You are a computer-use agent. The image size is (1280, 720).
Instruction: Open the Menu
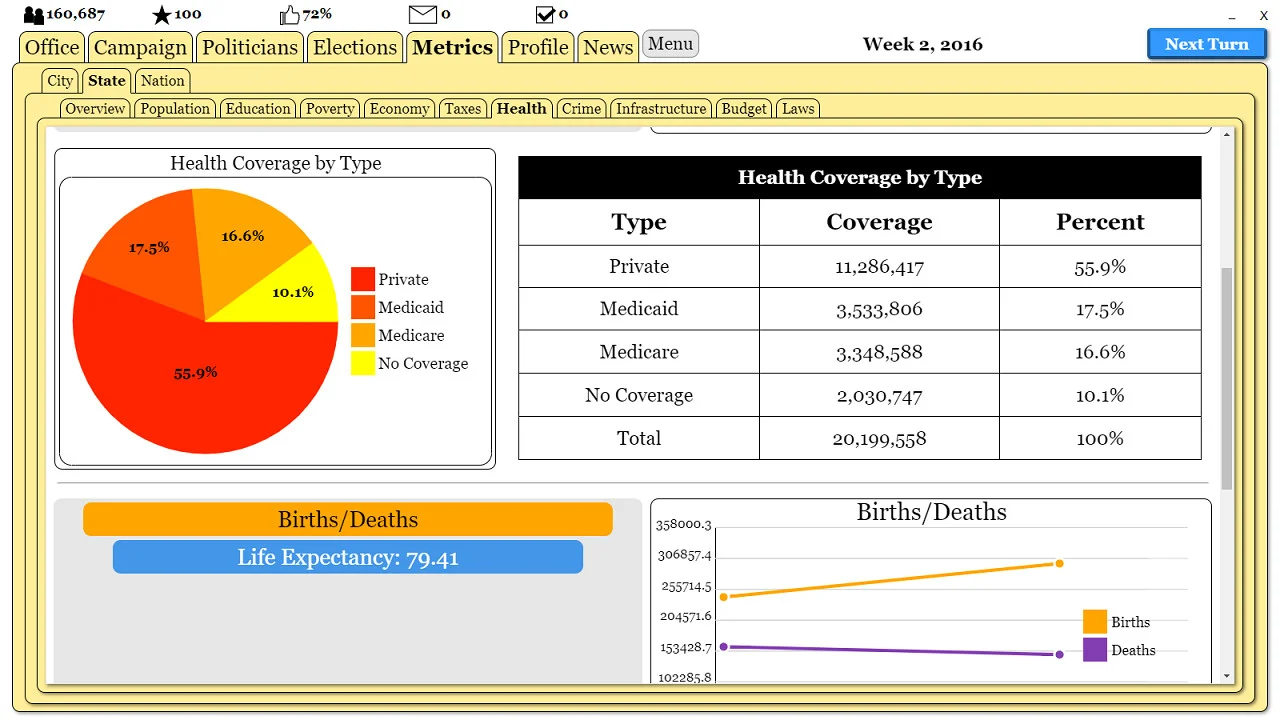point(670,43)
